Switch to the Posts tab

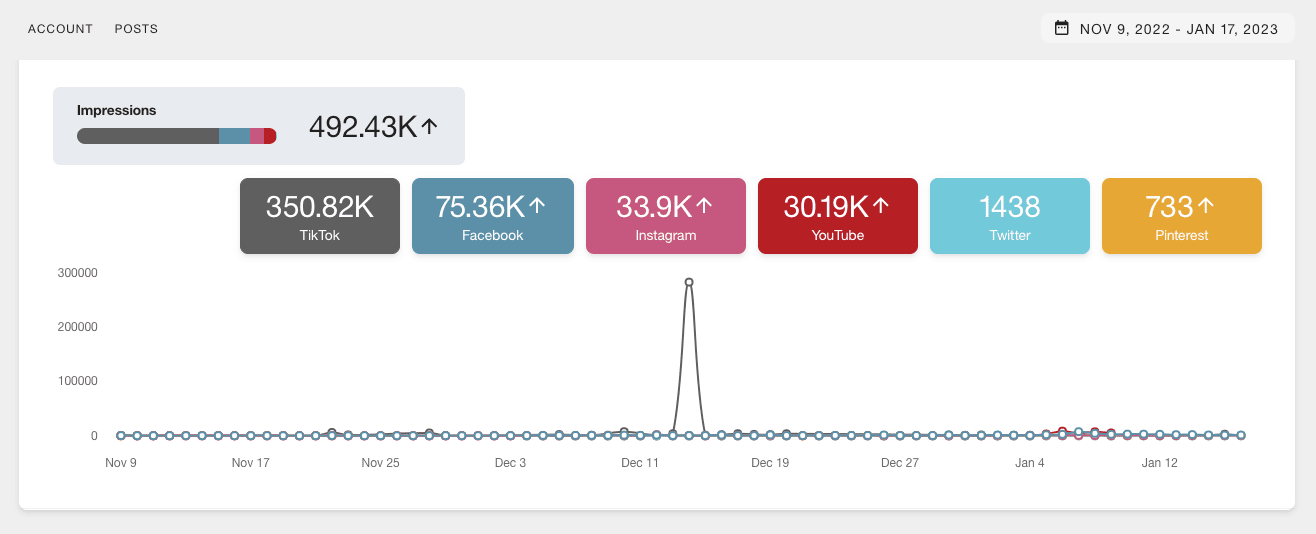pyautogui.click(x=136, y=29)
